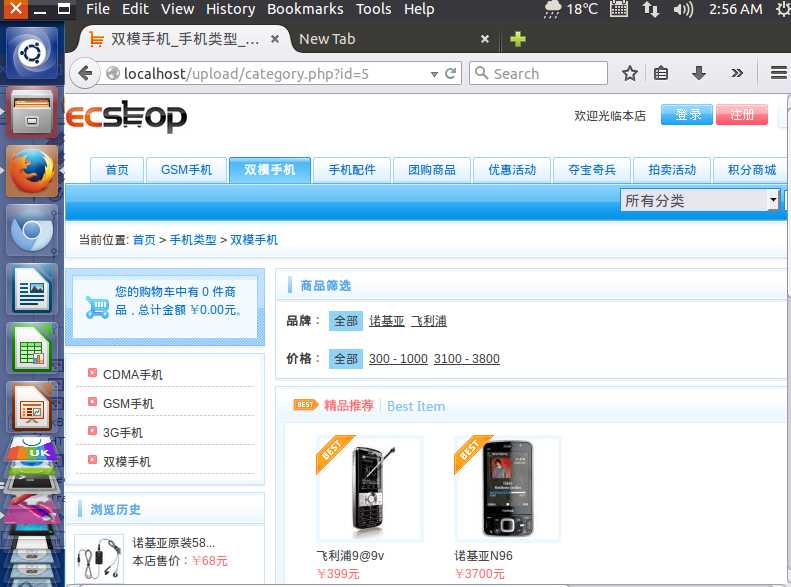Viewport: 791px width, 587px height.
Task: Click the 诺基亚N96 product image
Action: (507, 489)
